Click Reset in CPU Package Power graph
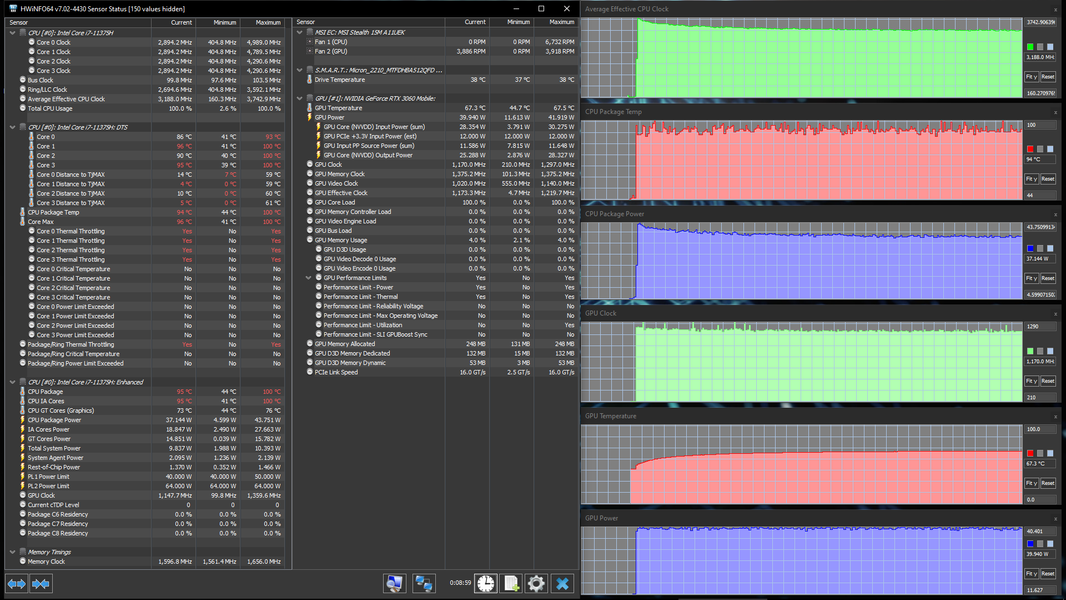Image resolution: width=1066 pixels, height=600 pixels. [x=1048, y=279]
